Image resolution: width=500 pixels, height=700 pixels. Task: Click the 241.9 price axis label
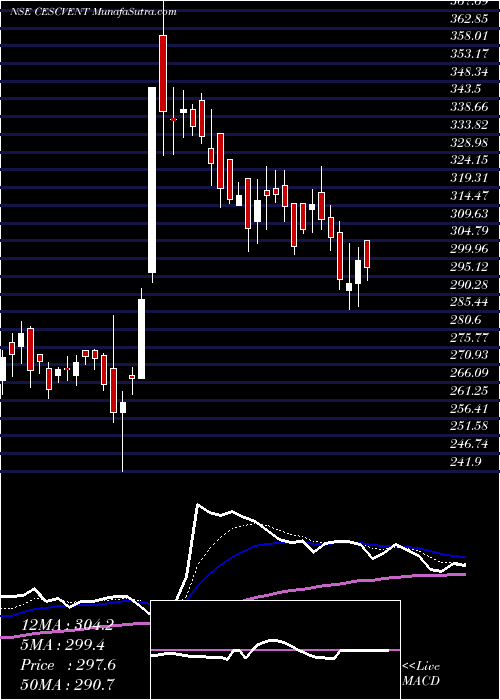tap(466, 462)
